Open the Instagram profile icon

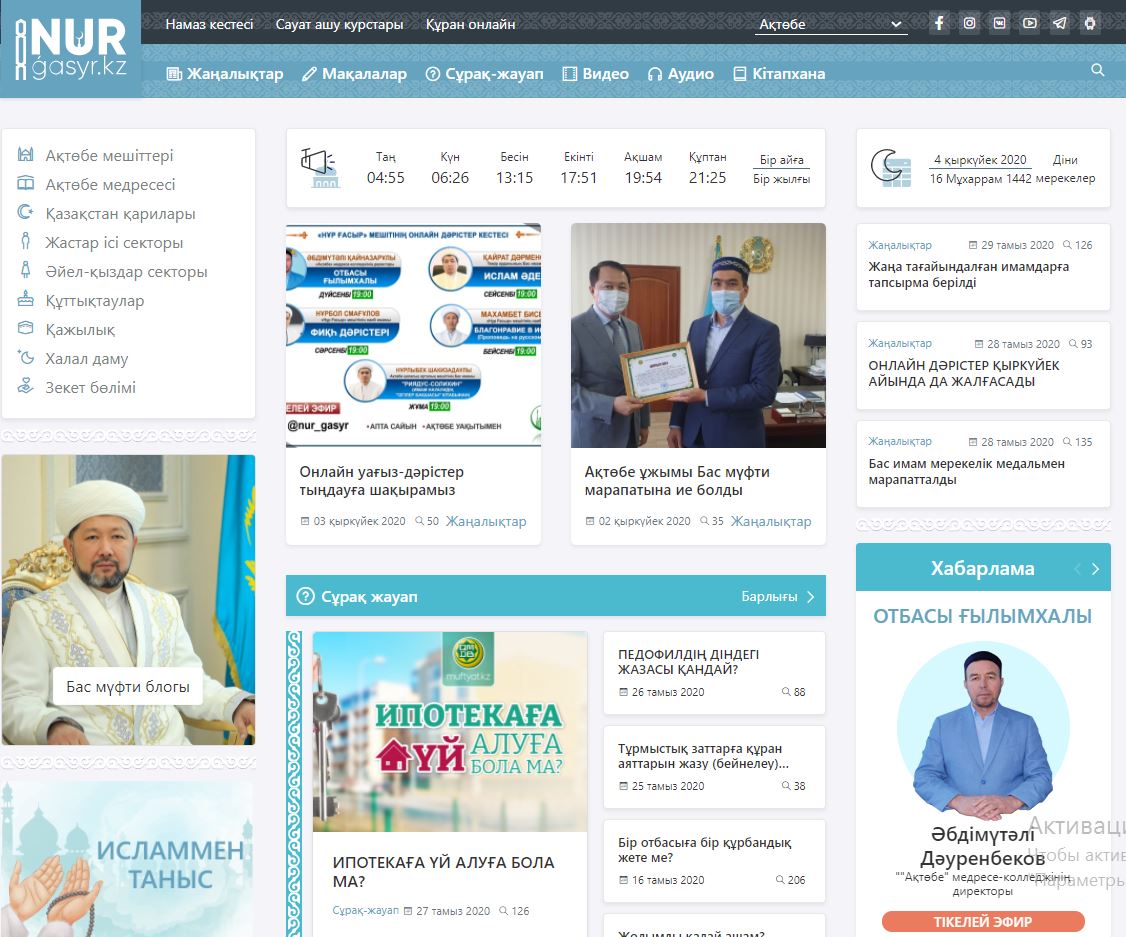click(x=969, y=23)
